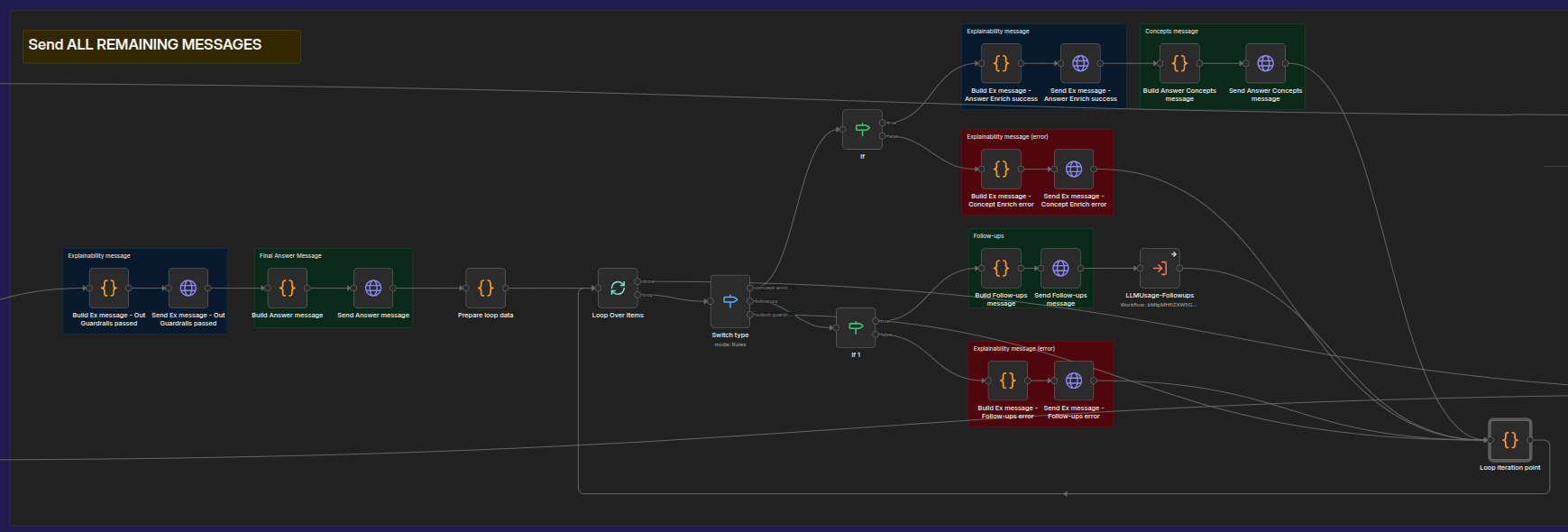Screen dimensions: 1568x532
Task: Select Send Ex message Answer Enrich success node
Action: coord(1080,63)
